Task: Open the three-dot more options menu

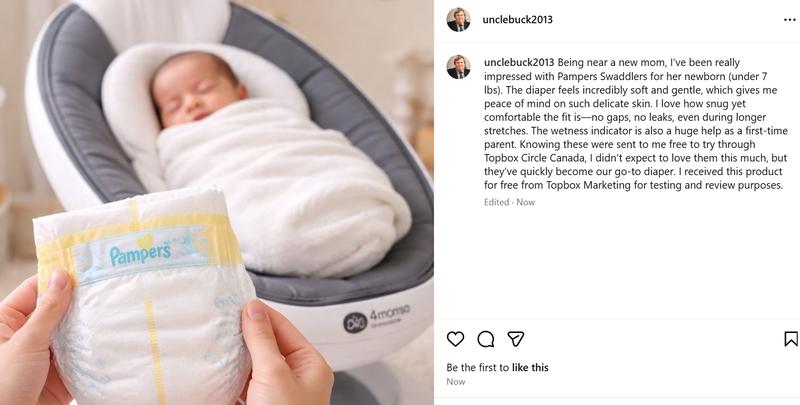Action: (x=789, y=20)
